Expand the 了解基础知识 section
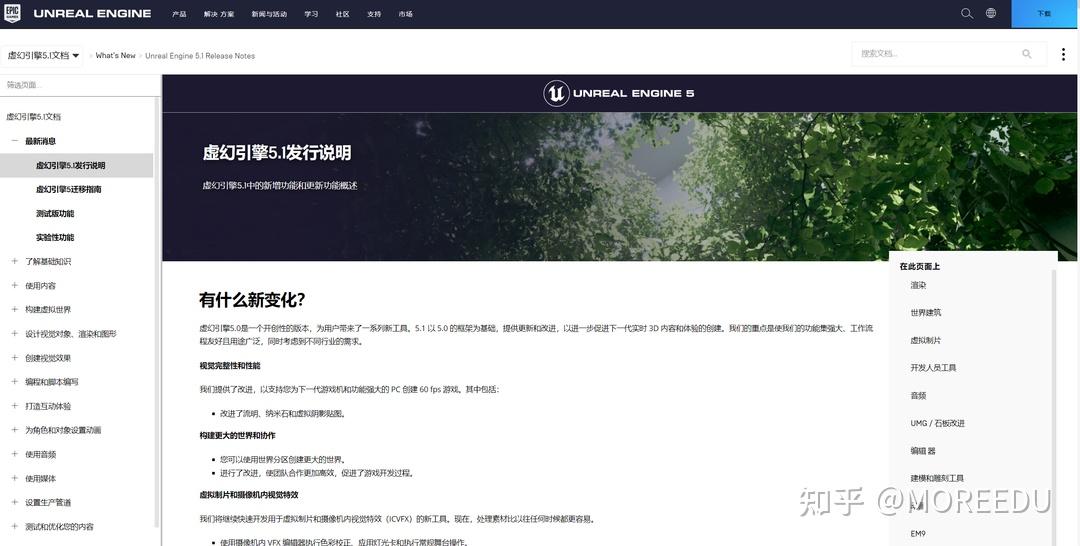The image size is (1080, 546). [14, 262]
